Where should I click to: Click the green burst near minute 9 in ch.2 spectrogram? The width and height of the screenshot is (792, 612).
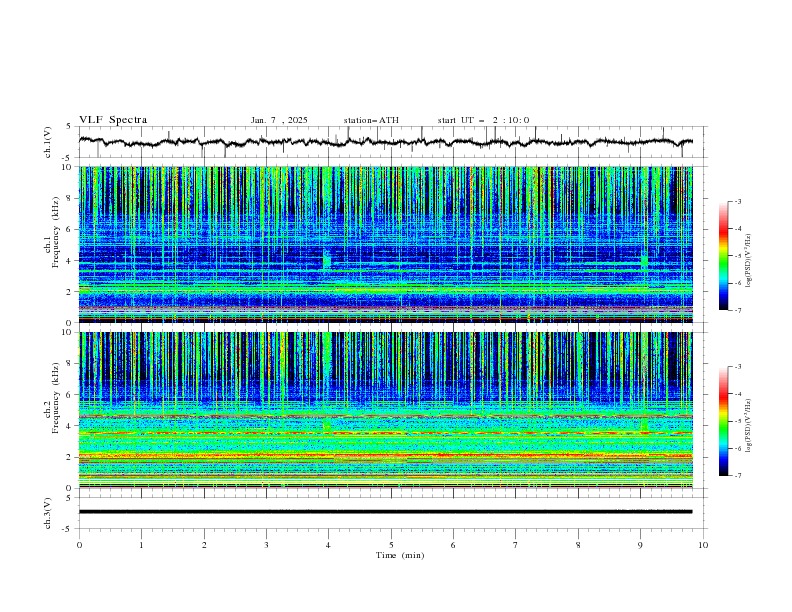645,424
